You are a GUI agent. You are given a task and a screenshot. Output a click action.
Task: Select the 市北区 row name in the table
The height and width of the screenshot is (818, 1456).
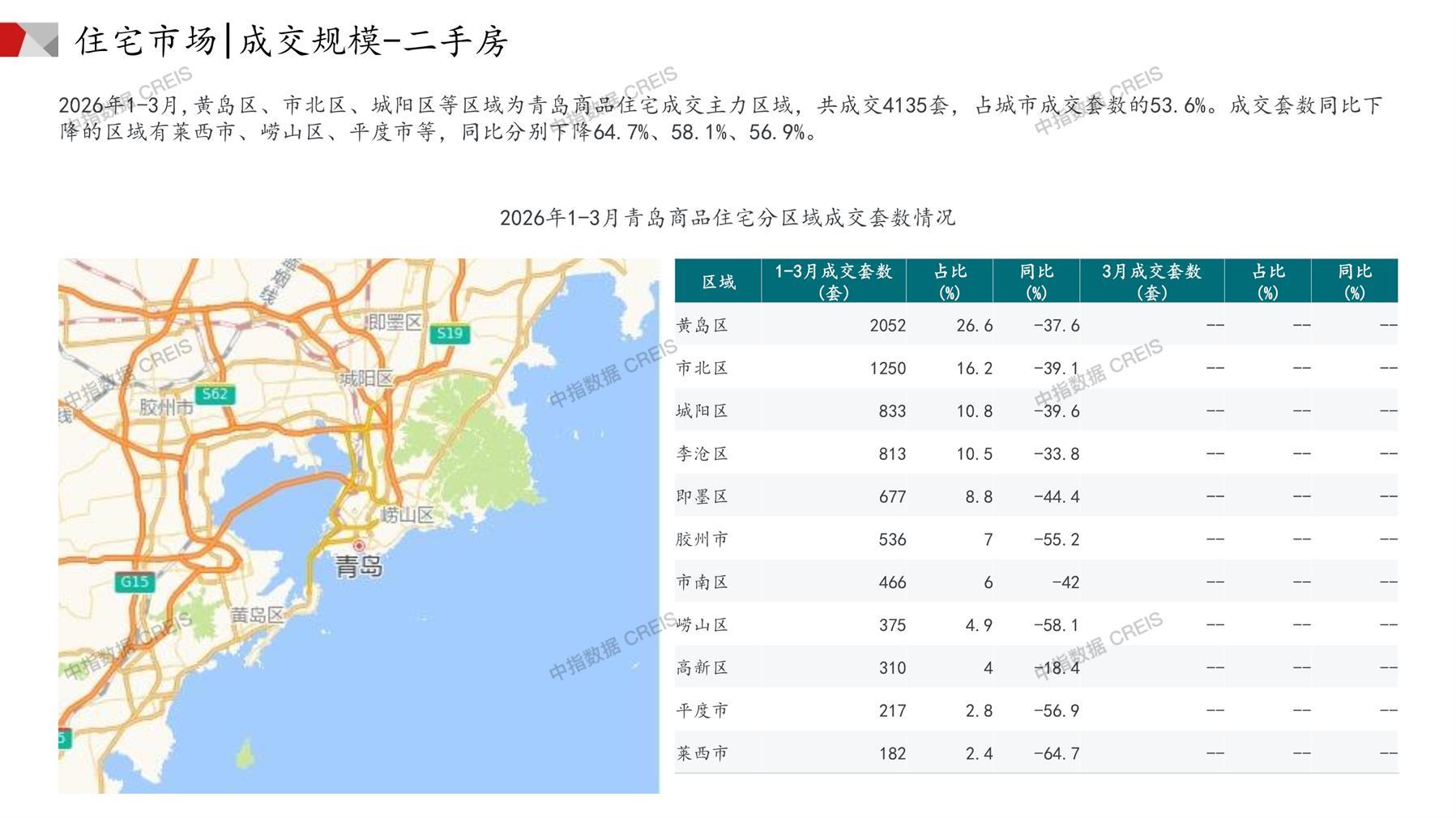tap(702, 369)
